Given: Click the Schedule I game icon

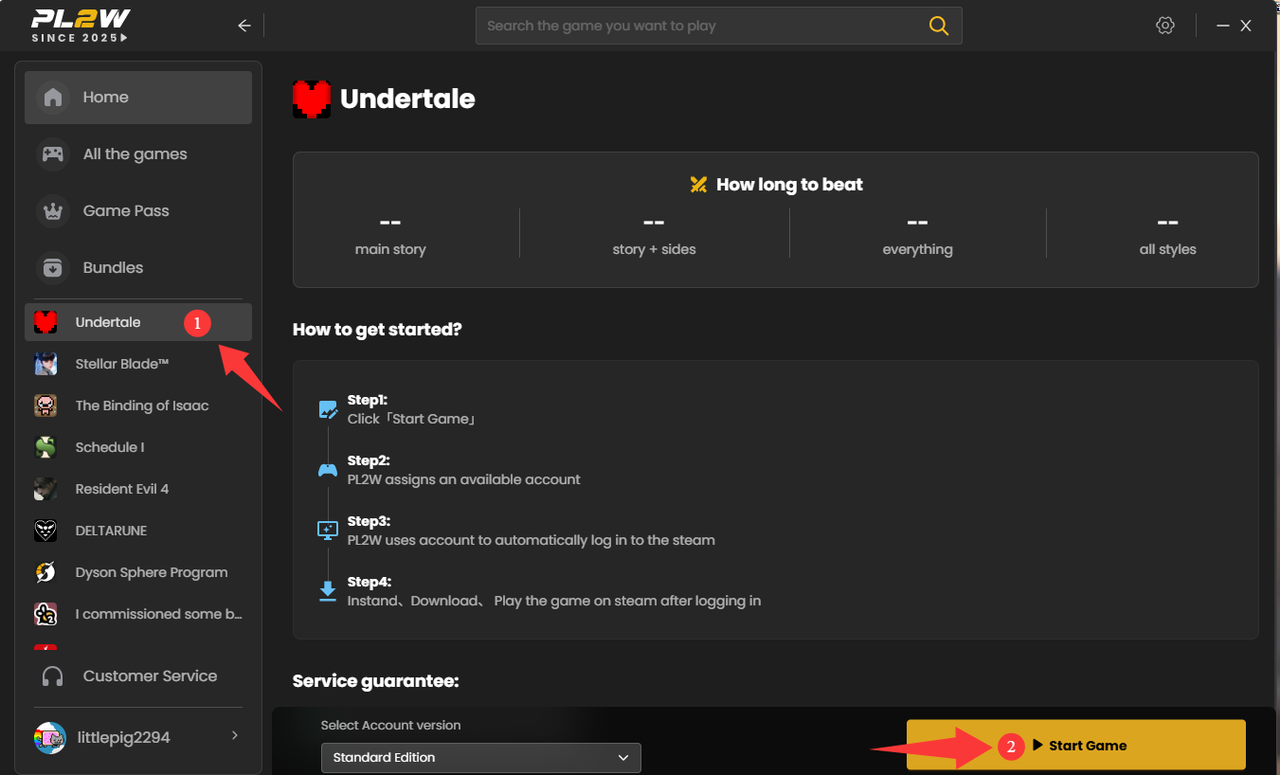Looking at the screenshot, I should point(45,447).
